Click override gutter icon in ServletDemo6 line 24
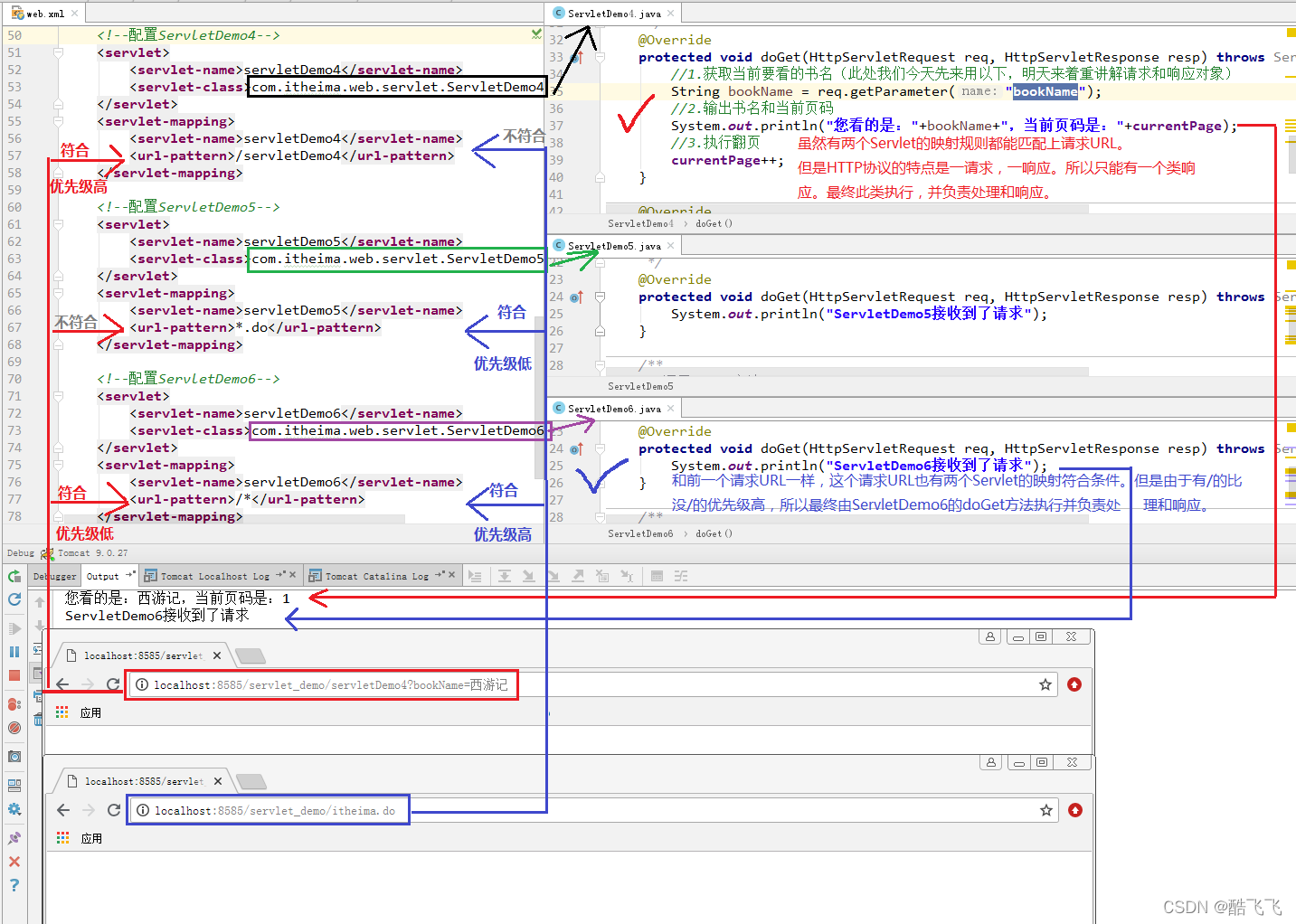Screen dimensions: 1296x924 pos(576,449)
